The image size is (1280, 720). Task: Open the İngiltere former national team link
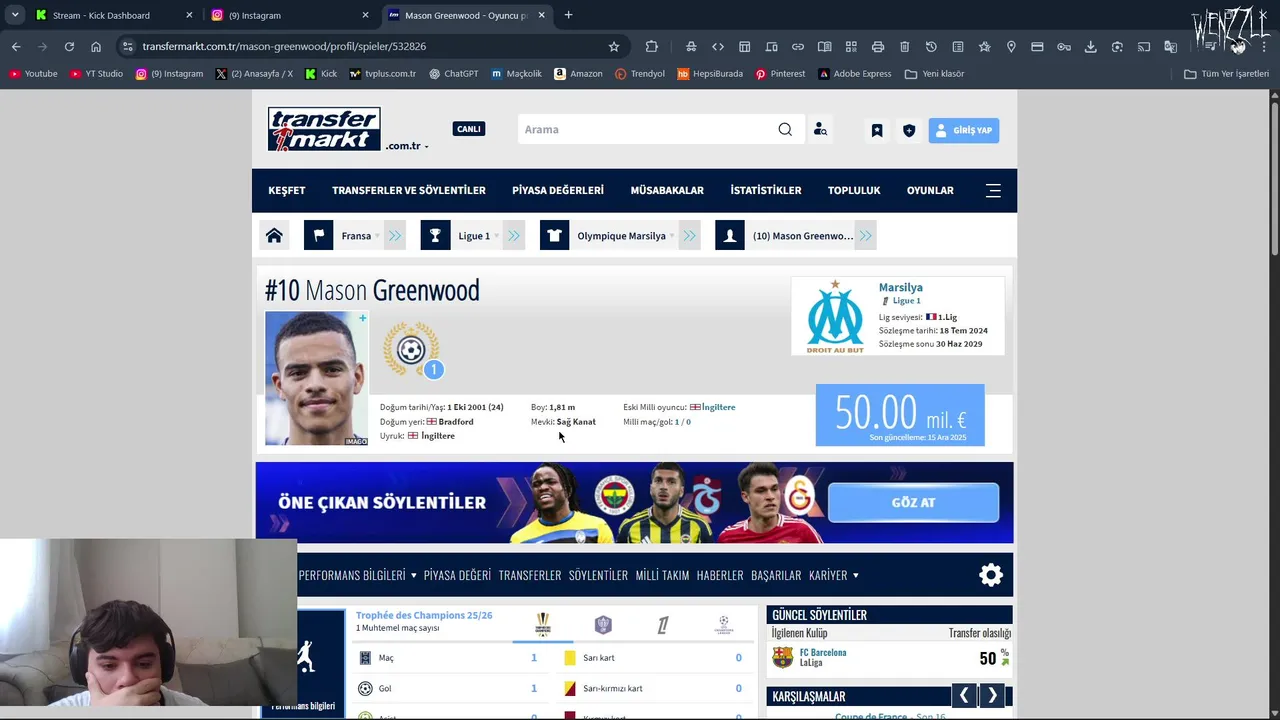tap(718, 407)
